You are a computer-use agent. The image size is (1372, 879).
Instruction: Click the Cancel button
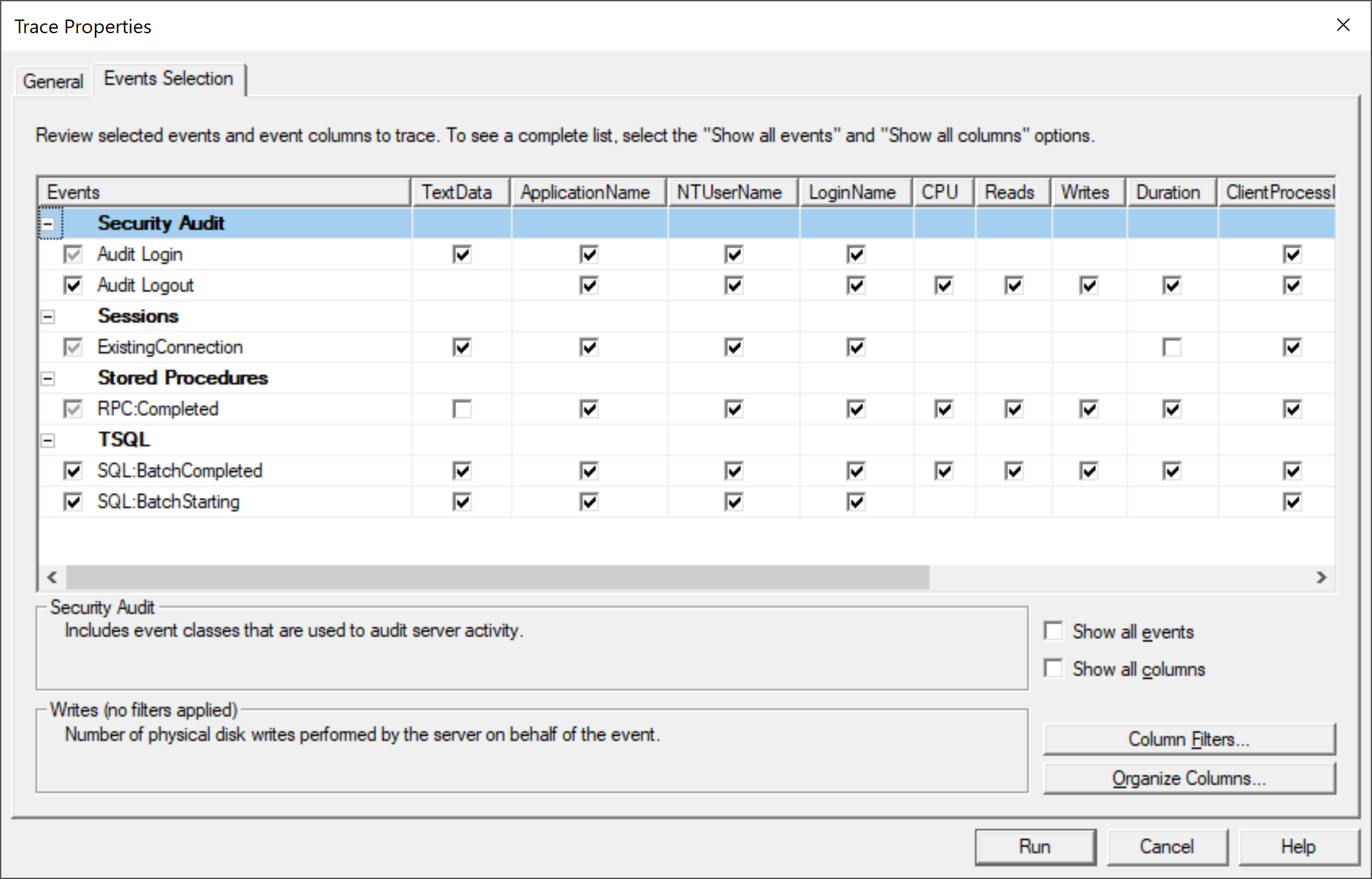click(x=1166, y=846)
